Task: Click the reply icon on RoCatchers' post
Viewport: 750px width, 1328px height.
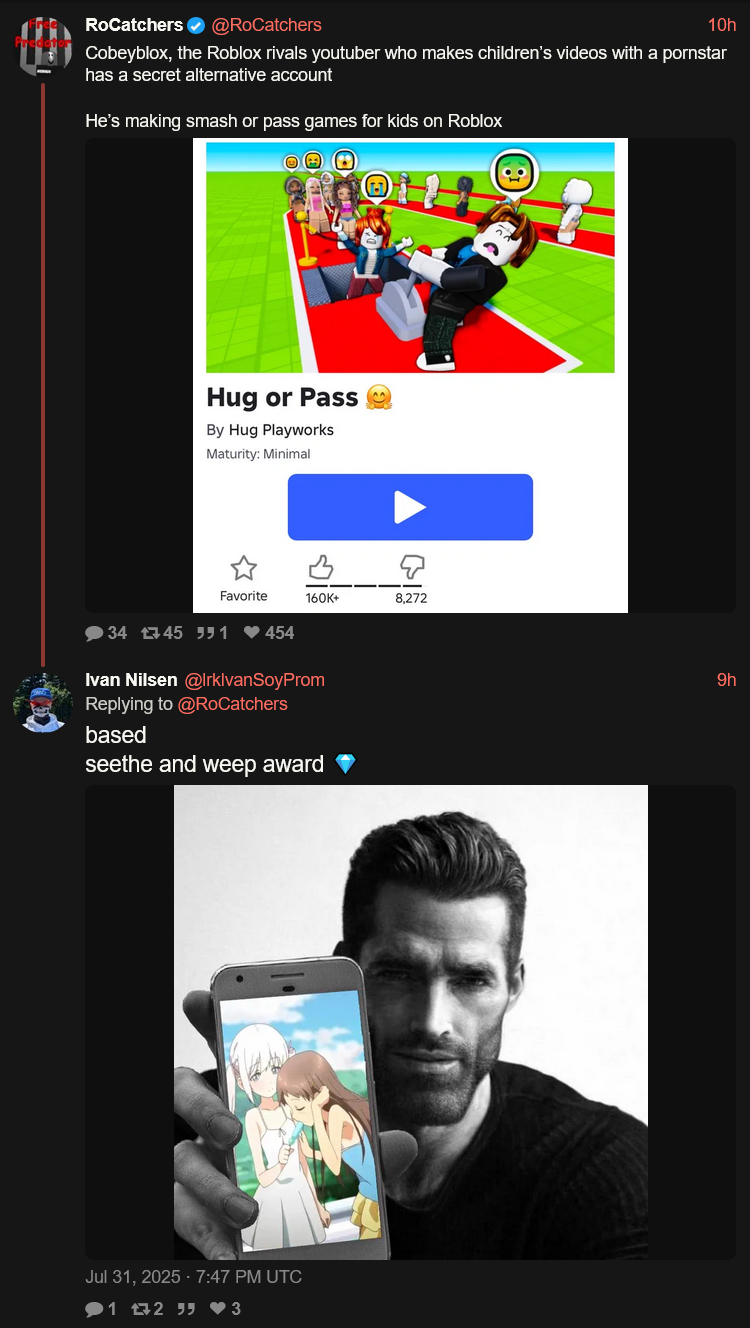Action: pos(94,633)
